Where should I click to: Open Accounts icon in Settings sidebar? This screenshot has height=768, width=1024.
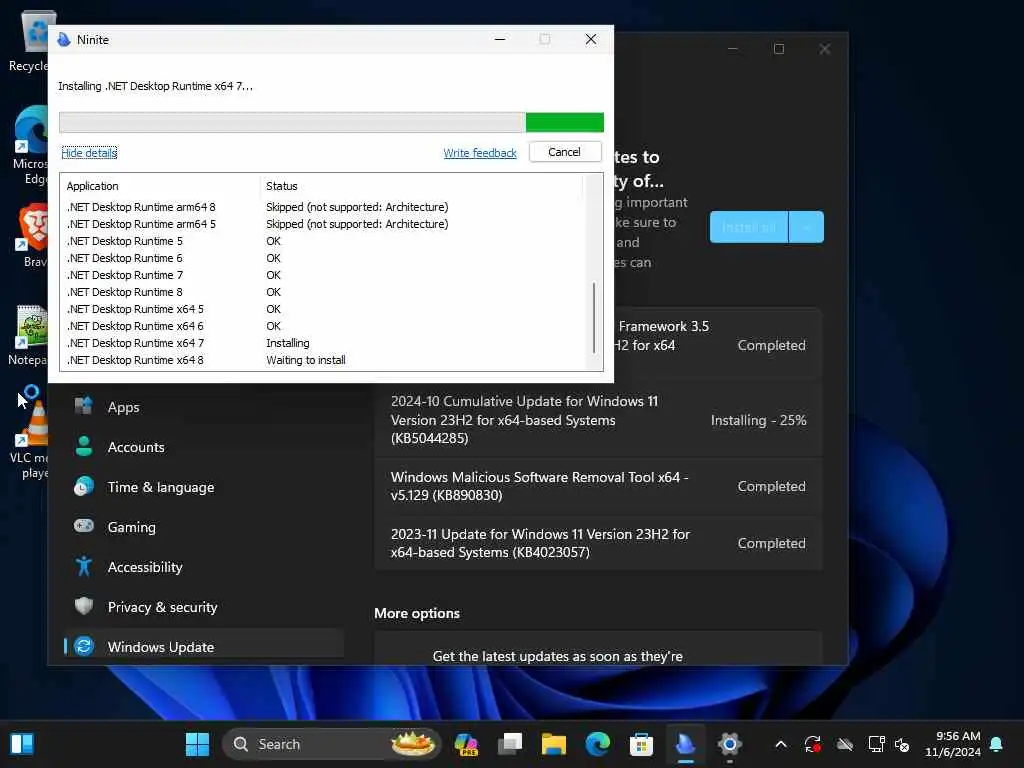coord(84,446)
